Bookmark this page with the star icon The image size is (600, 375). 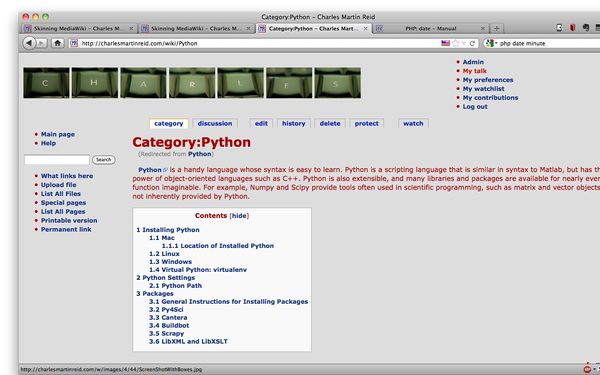click(x=455, y=43)
